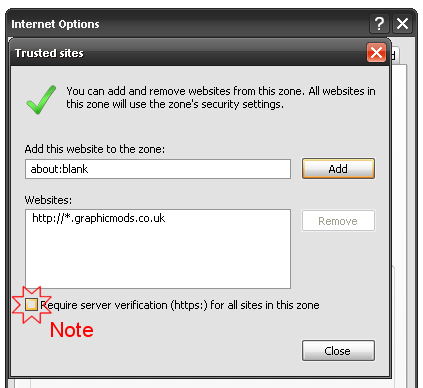Click the Close button
The image size is (423, 388).
click(338, 351)
